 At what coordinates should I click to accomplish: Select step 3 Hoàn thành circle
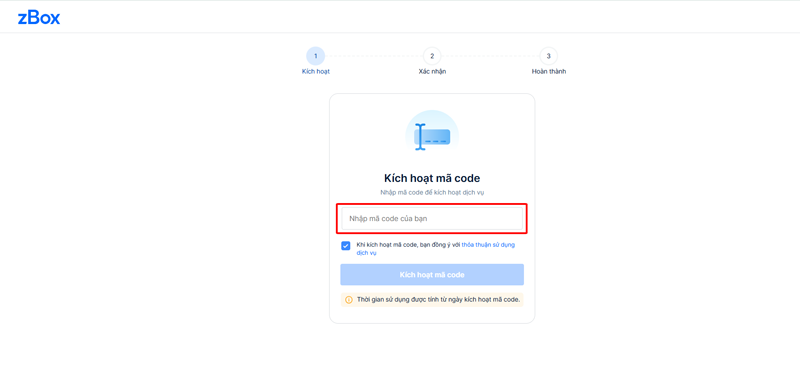click(548, 56)
